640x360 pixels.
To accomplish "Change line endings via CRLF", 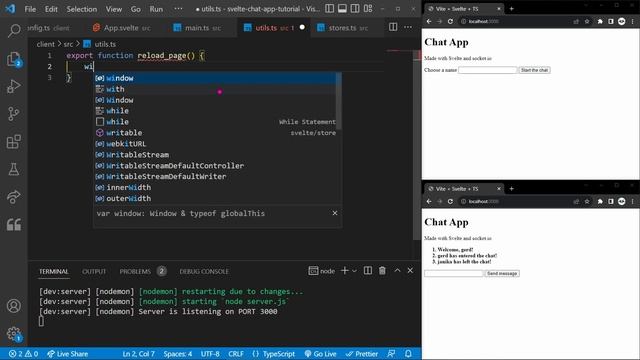I will (x=236, y=354).
